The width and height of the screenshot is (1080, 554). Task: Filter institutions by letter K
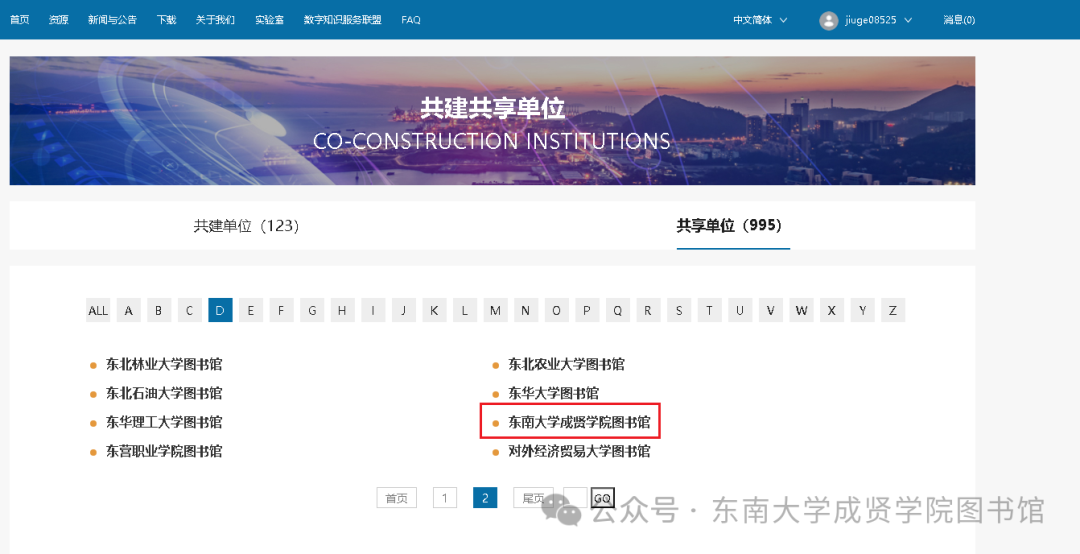coord(434,310)
